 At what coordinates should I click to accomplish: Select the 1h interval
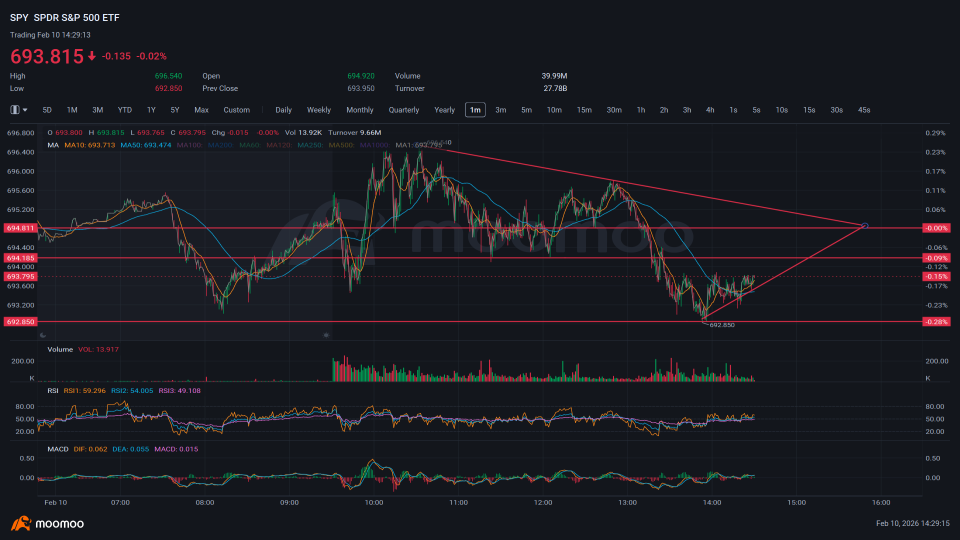click(x=641, y=110)
